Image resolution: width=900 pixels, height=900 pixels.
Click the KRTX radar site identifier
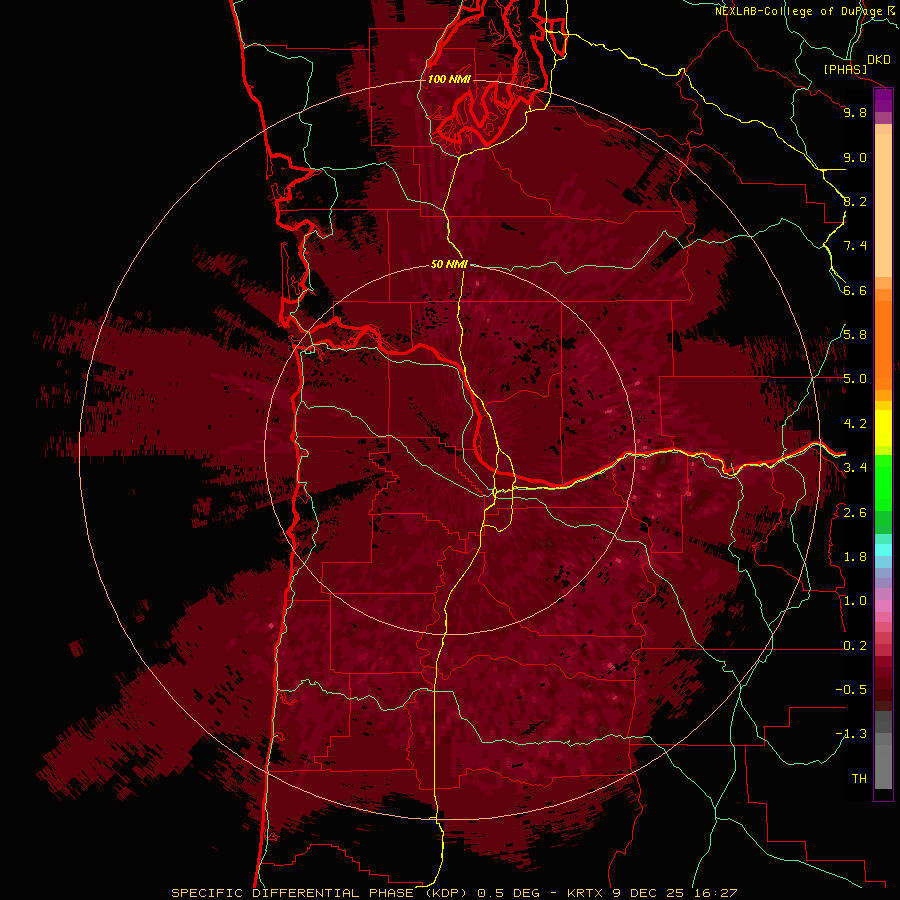coord(585,893)
